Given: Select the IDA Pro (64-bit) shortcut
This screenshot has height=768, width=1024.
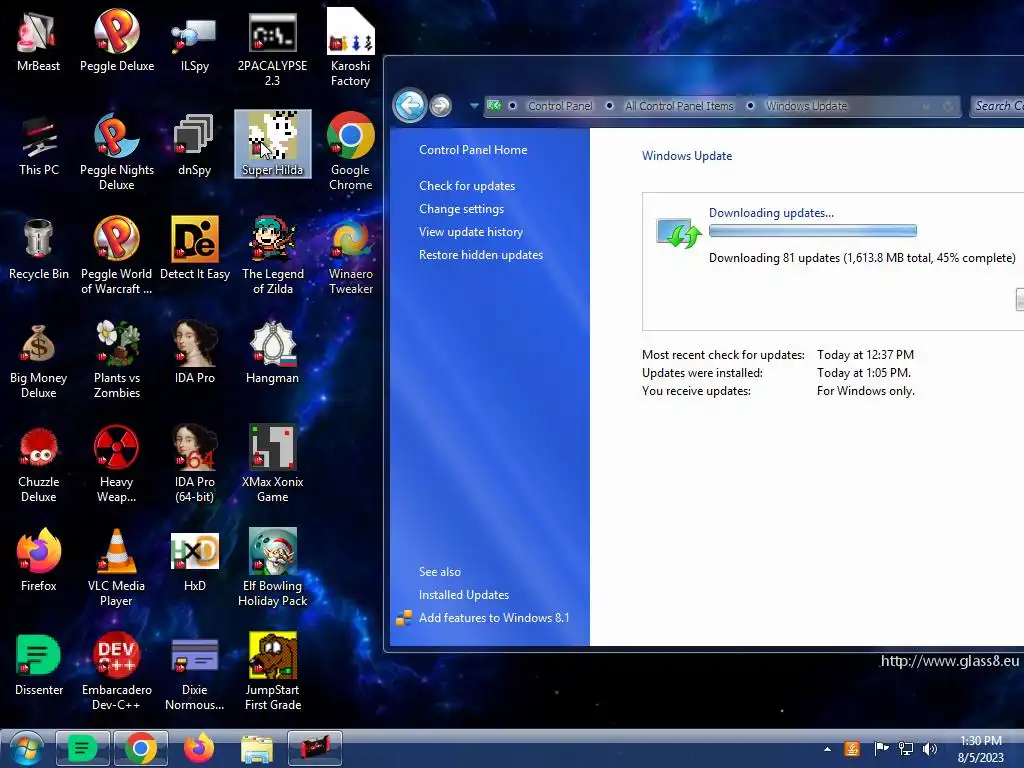Looking at the screenshot, I should tap(195, 464).
